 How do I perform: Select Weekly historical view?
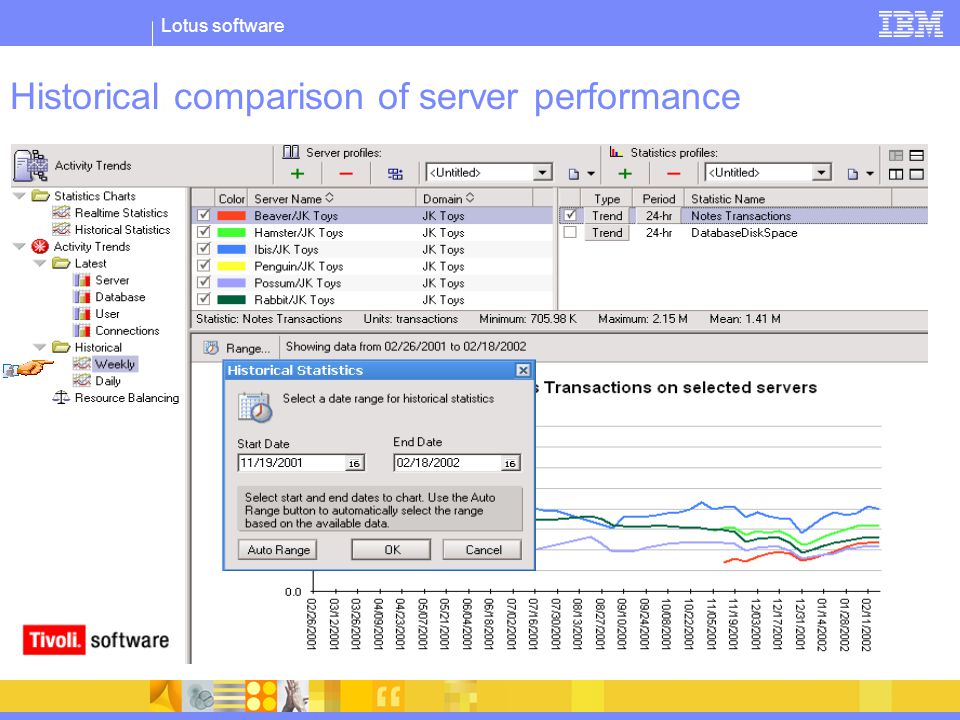coord(114,364)
